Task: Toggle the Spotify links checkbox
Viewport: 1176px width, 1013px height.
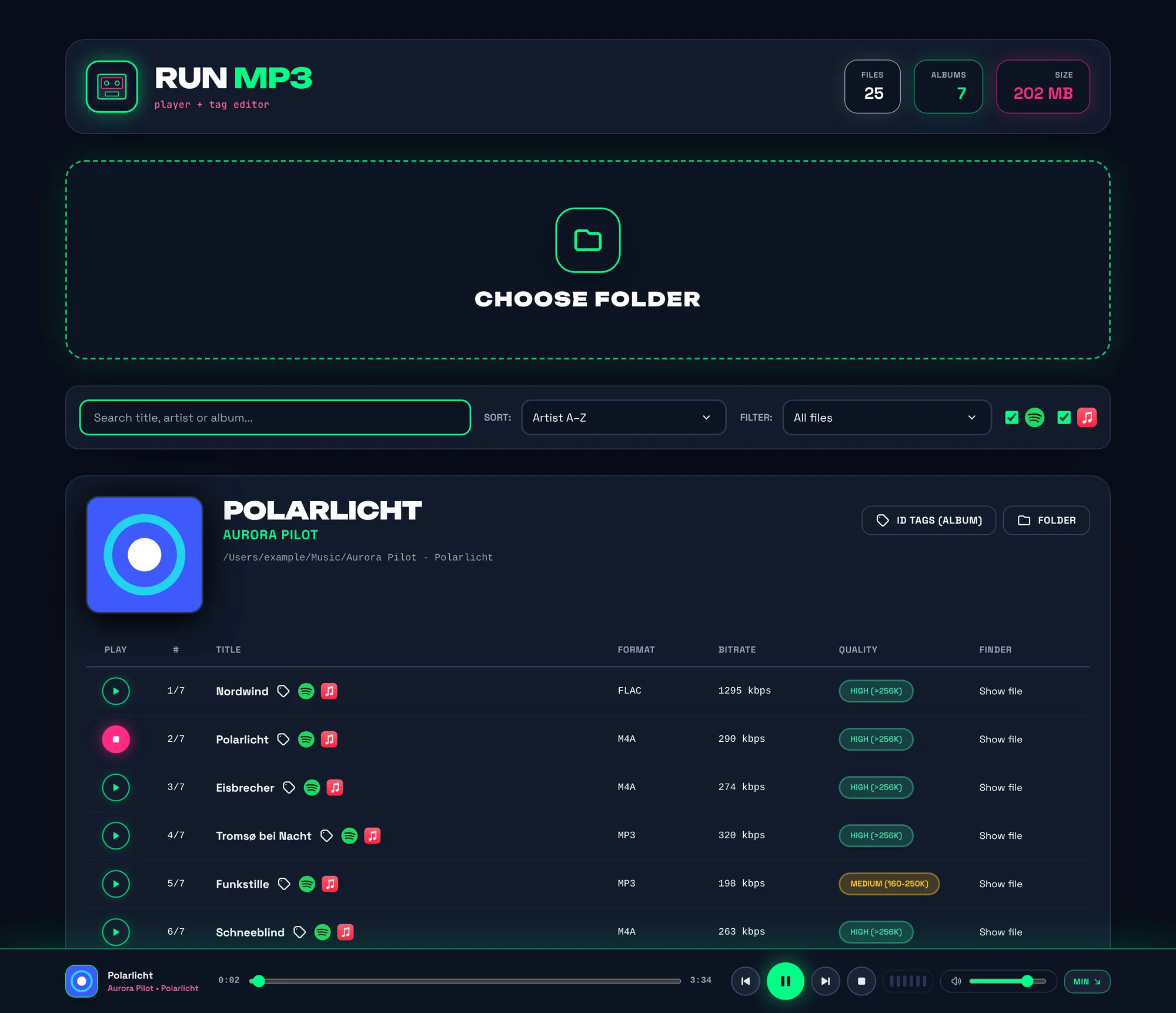Action: (1012, 418)
